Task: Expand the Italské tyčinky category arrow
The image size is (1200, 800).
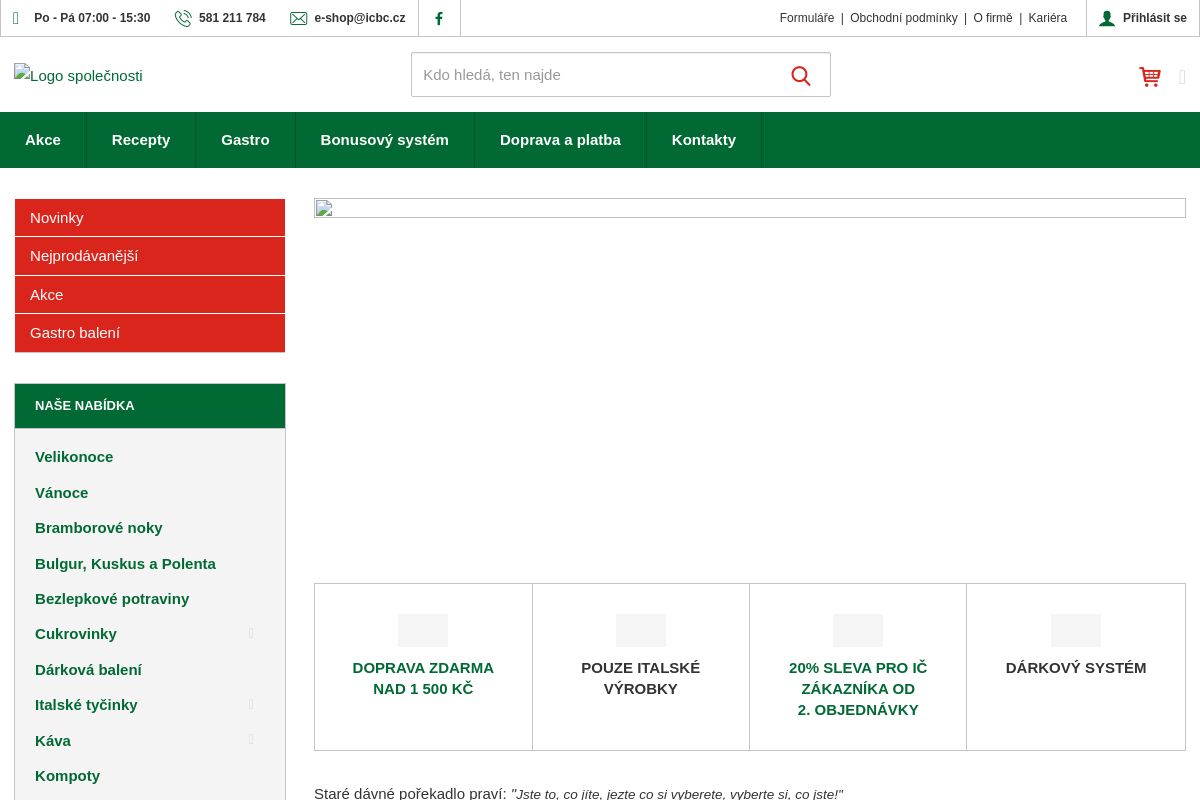Action: (x=251, y=705)
